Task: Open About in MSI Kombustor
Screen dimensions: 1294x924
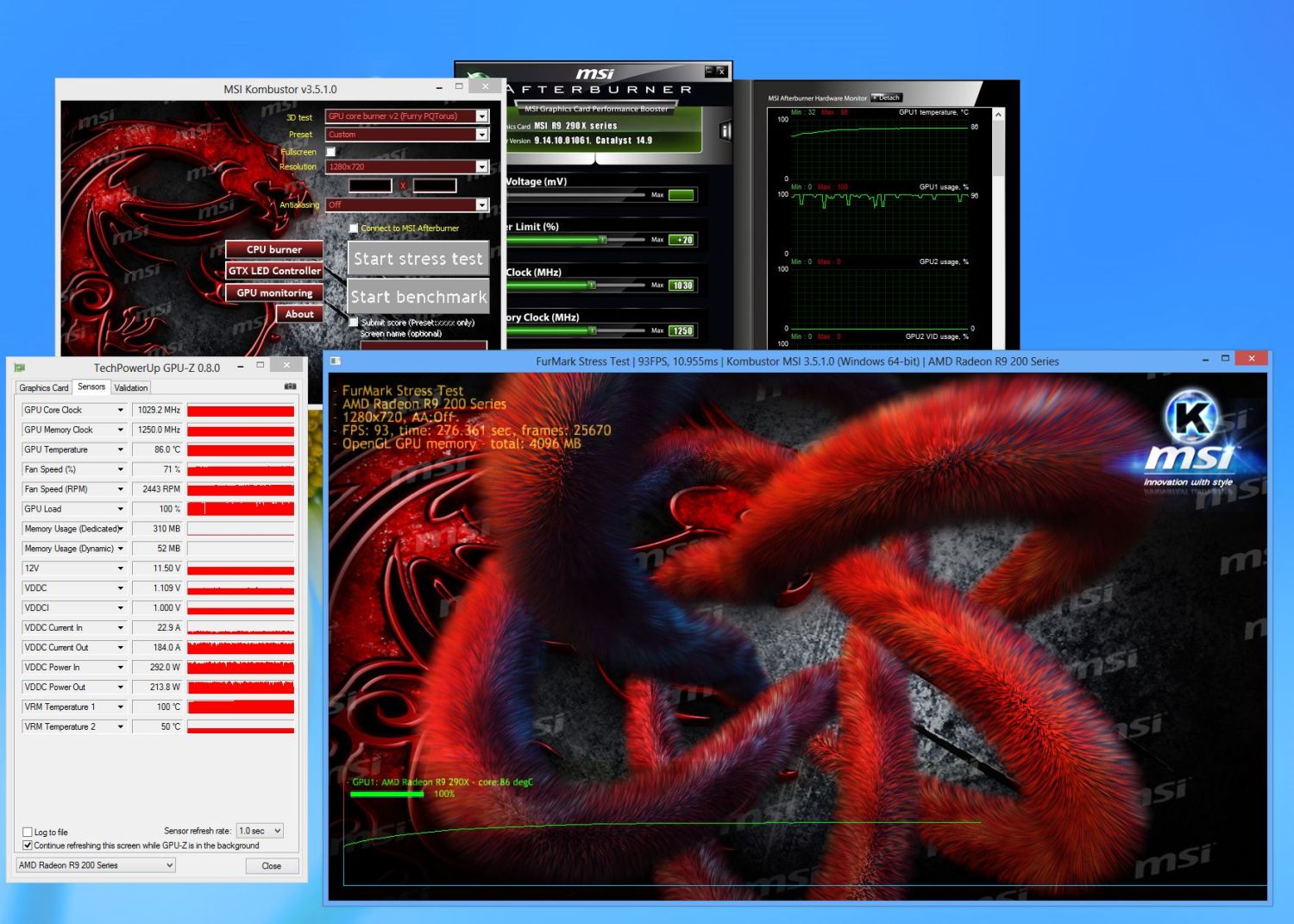Action: [x=299, y=314]
